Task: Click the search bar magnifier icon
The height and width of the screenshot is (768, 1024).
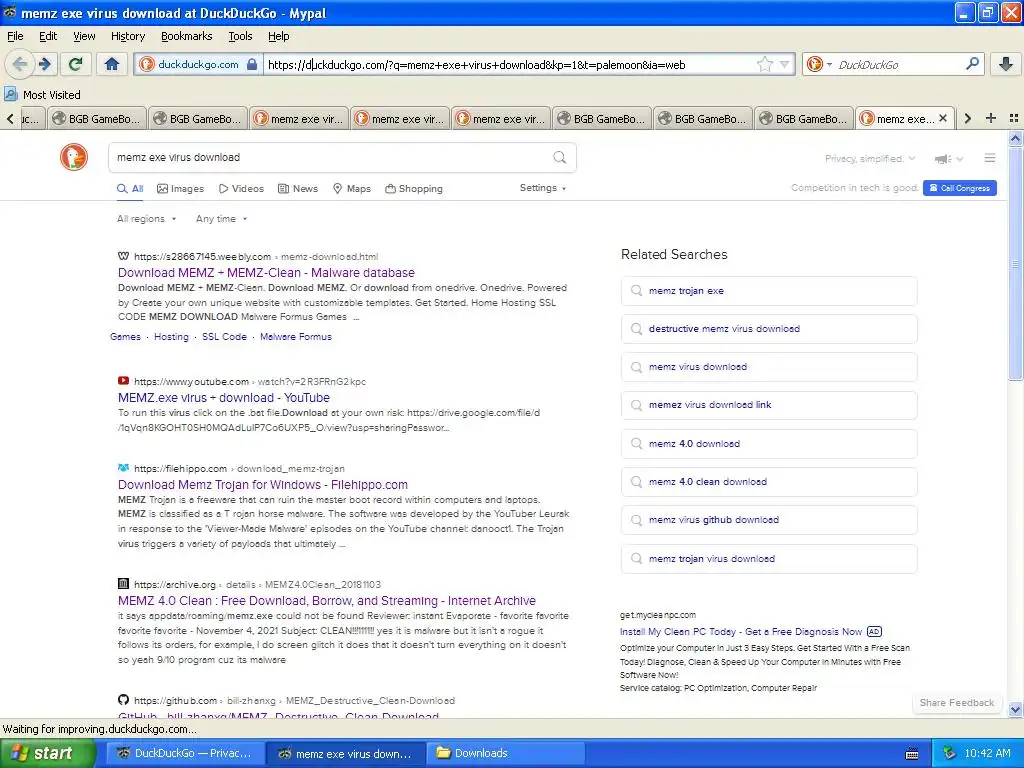Action: [972, 64]
